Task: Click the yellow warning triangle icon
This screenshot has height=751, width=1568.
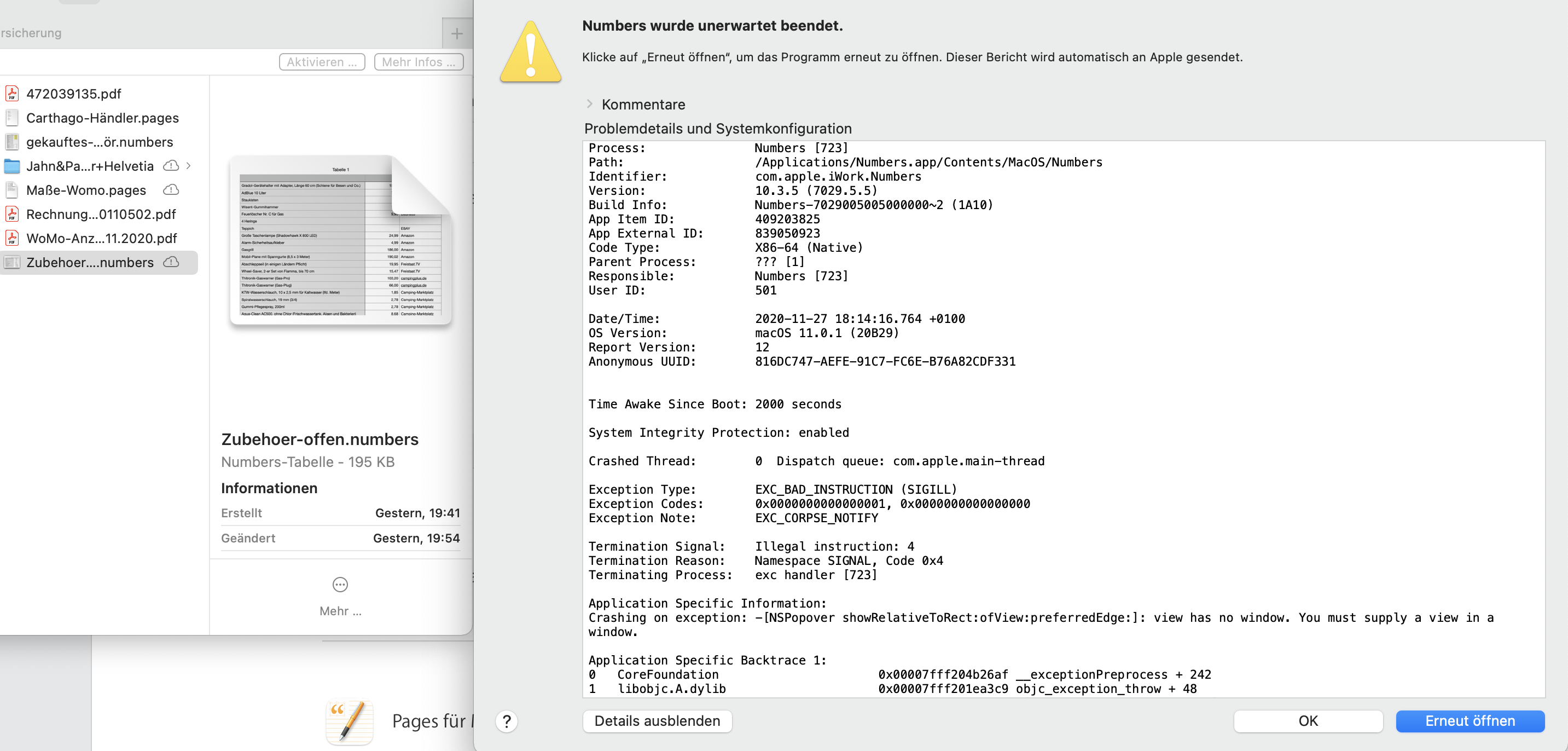Action: pyautogui.click(x=530, y=53)
